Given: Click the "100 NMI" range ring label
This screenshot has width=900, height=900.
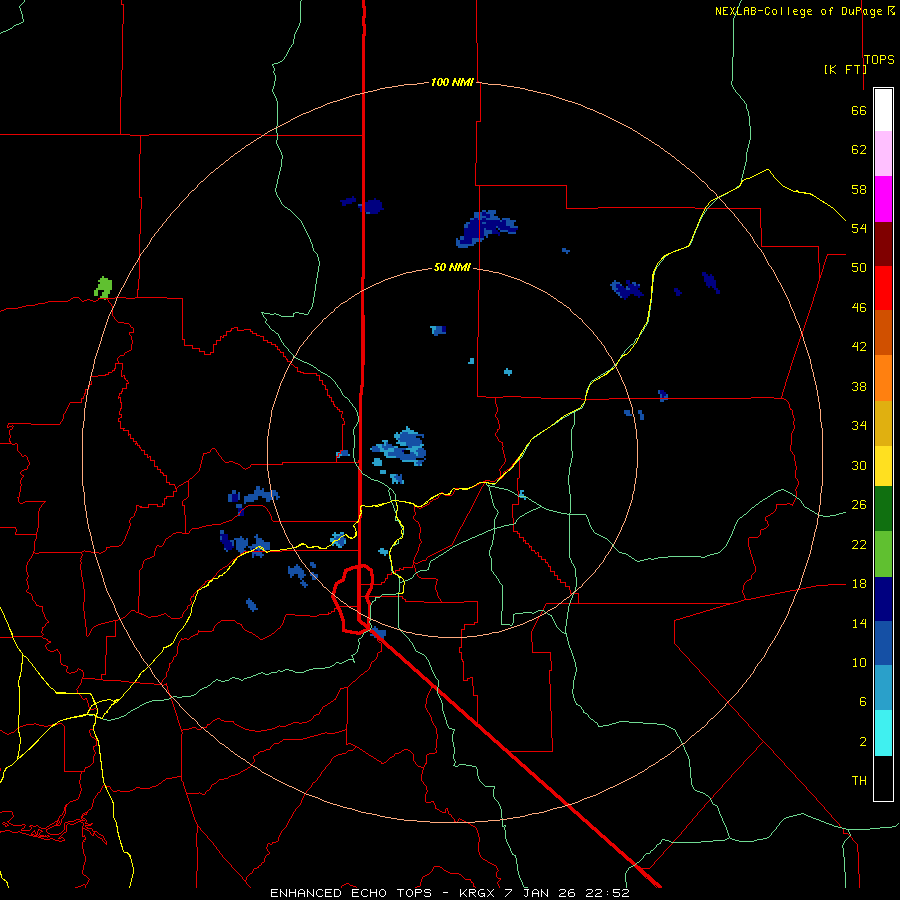Looking at the screenshot, I should 452,82.
